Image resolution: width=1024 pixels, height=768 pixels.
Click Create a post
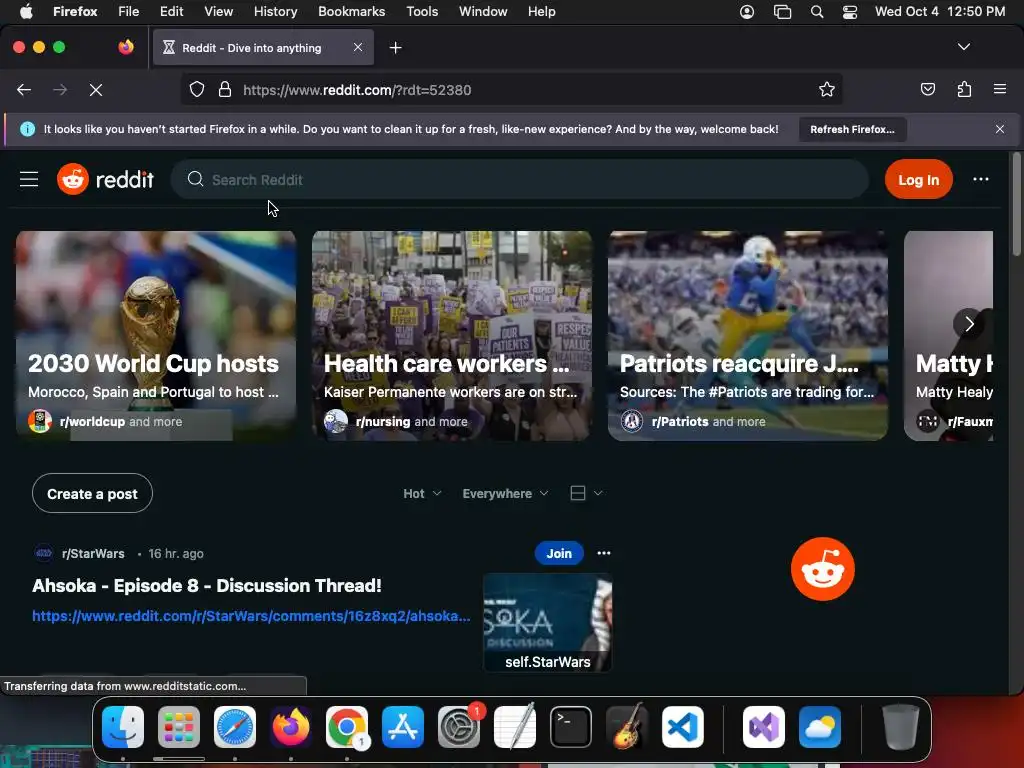click(92, 494)
